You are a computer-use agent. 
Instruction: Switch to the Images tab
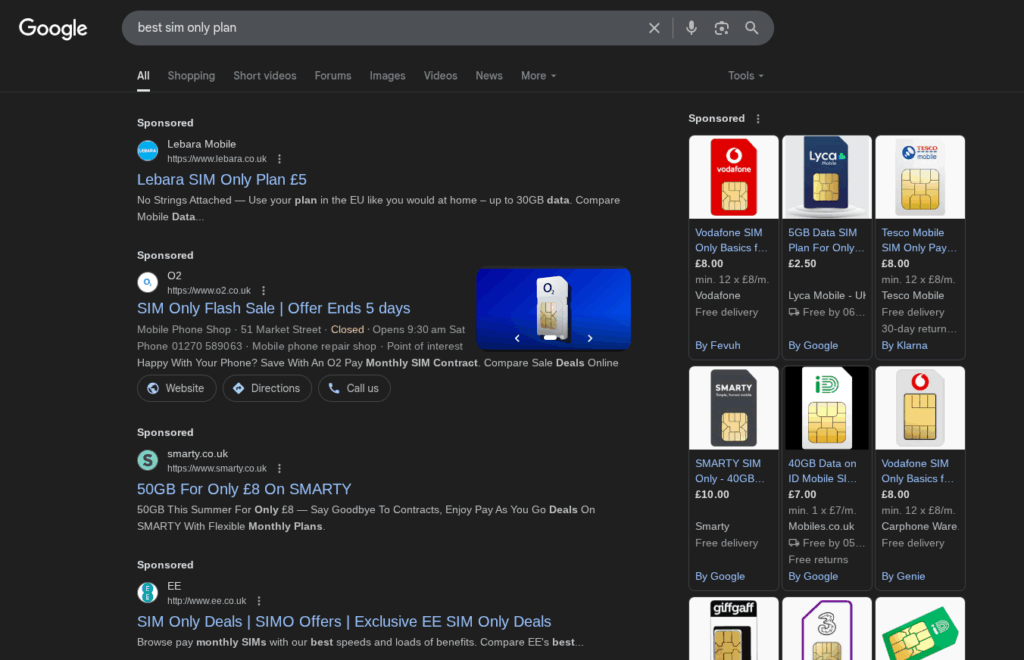pyautogui.click(x=387, y=76)
